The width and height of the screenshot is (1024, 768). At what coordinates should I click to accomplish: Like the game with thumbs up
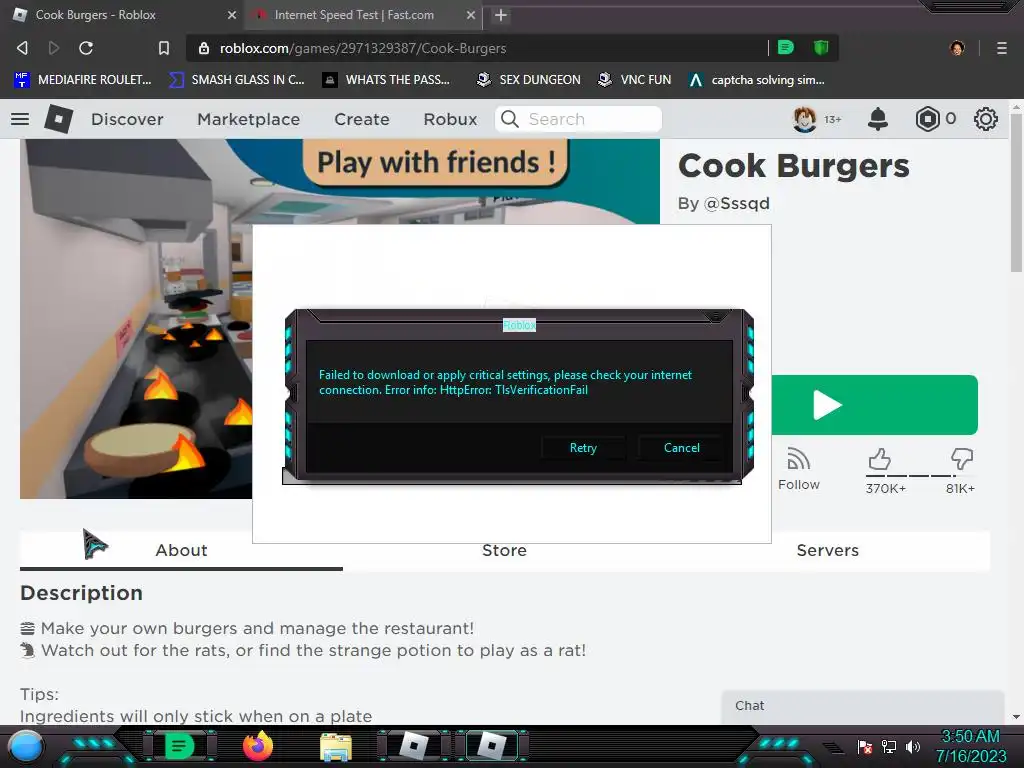click(879, 459)
